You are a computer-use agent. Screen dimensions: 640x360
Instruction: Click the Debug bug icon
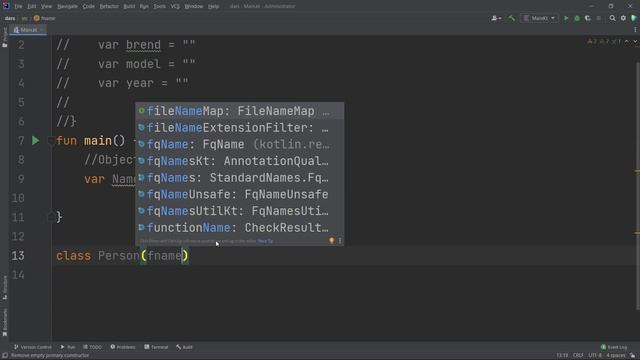(x=577, y=18)
